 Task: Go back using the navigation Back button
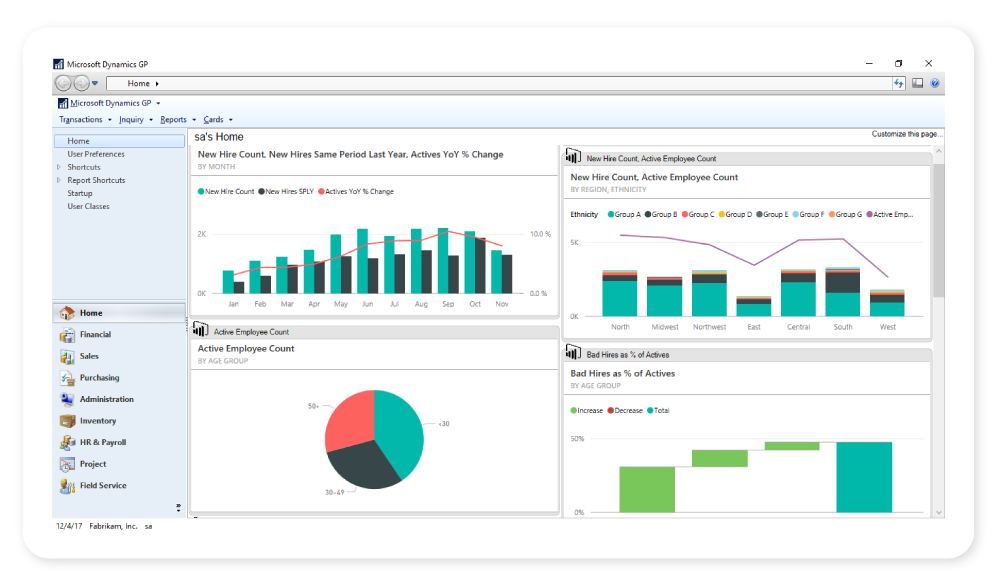63,83
